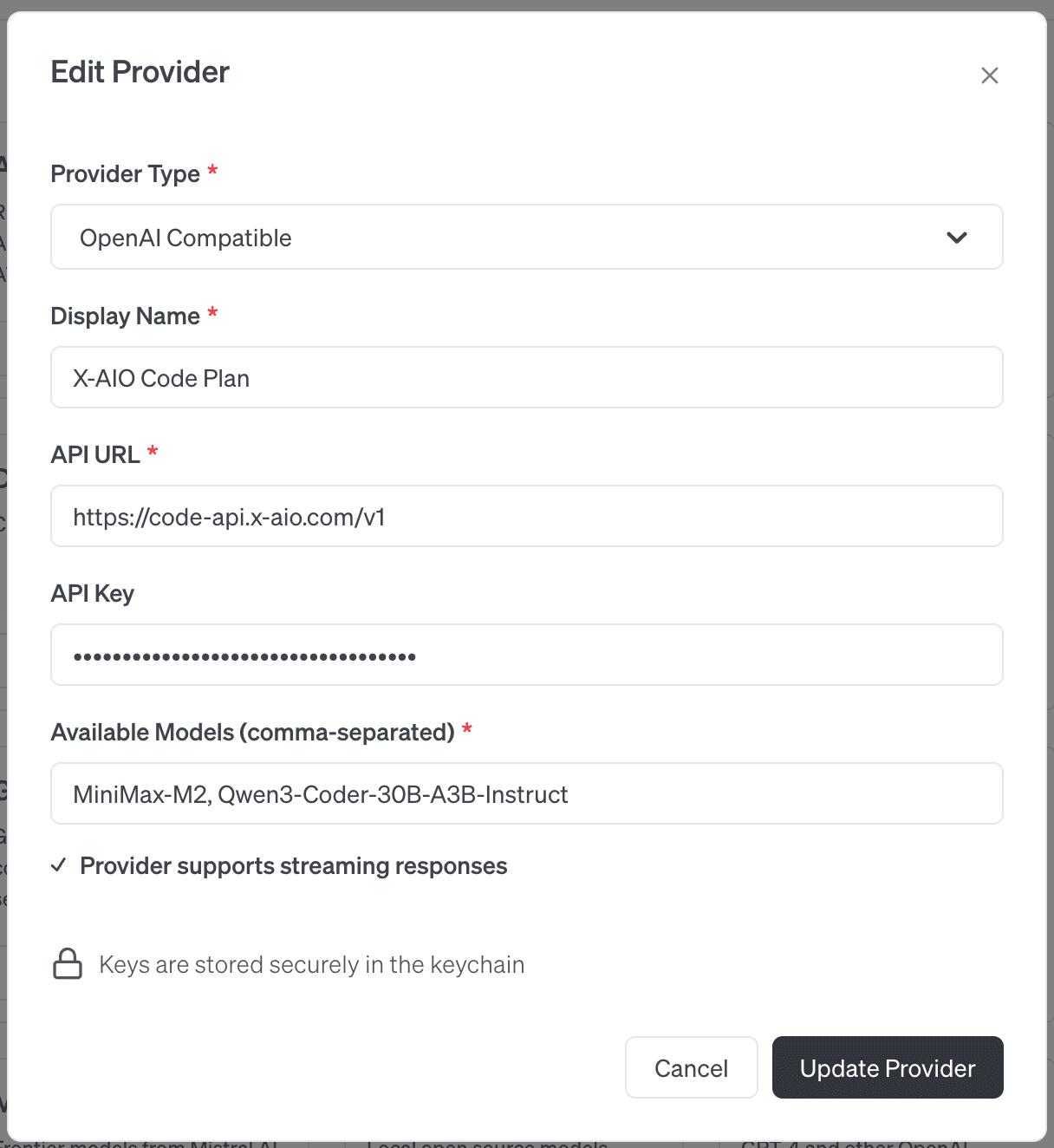Click the masked API Key field
The image size is (1054, 1148).
[x=526, y=656]
